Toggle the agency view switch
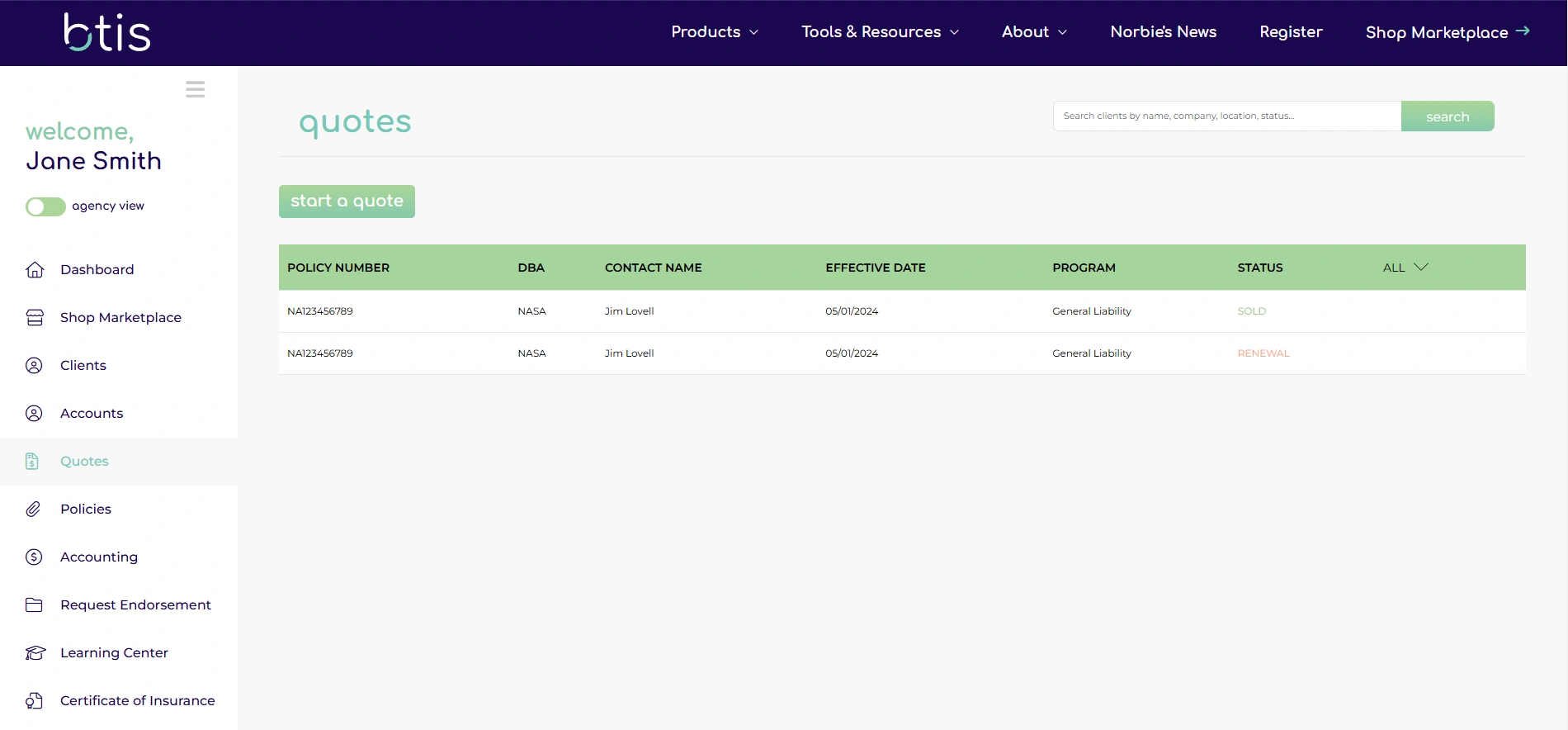 pyautogui.click(x=45, y=206)
